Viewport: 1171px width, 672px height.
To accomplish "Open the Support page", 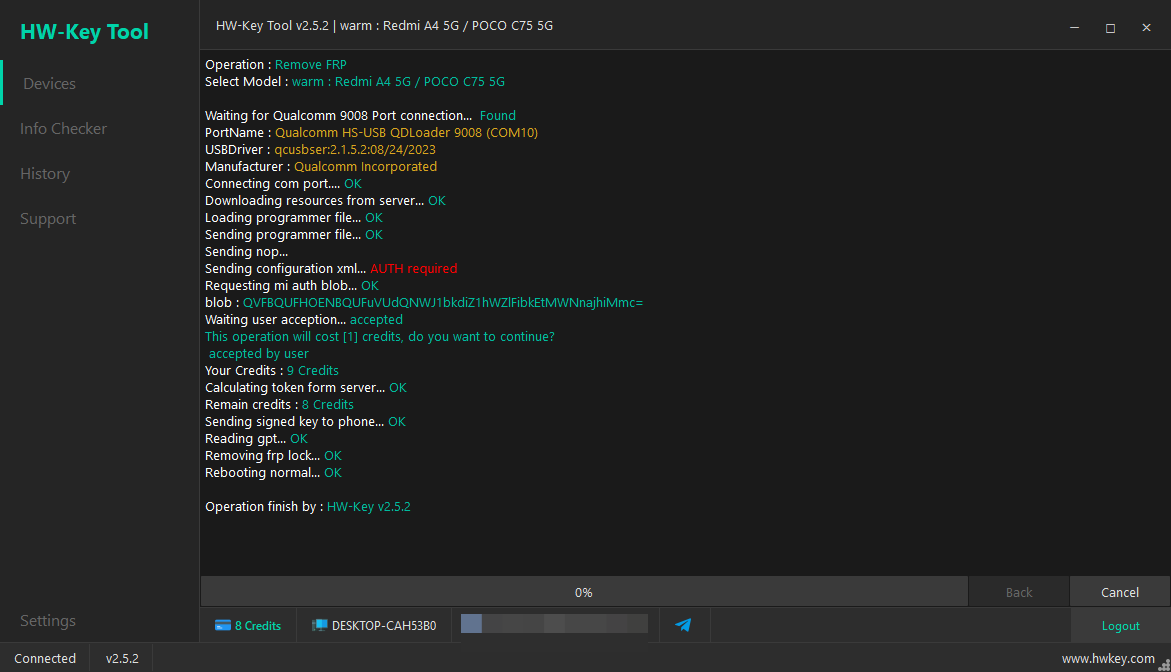I will tap(48, 219).
